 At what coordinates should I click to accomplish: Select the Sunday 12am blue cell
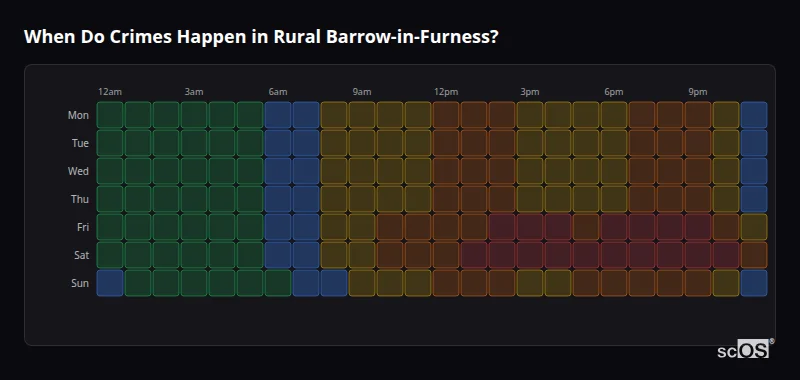110,283
